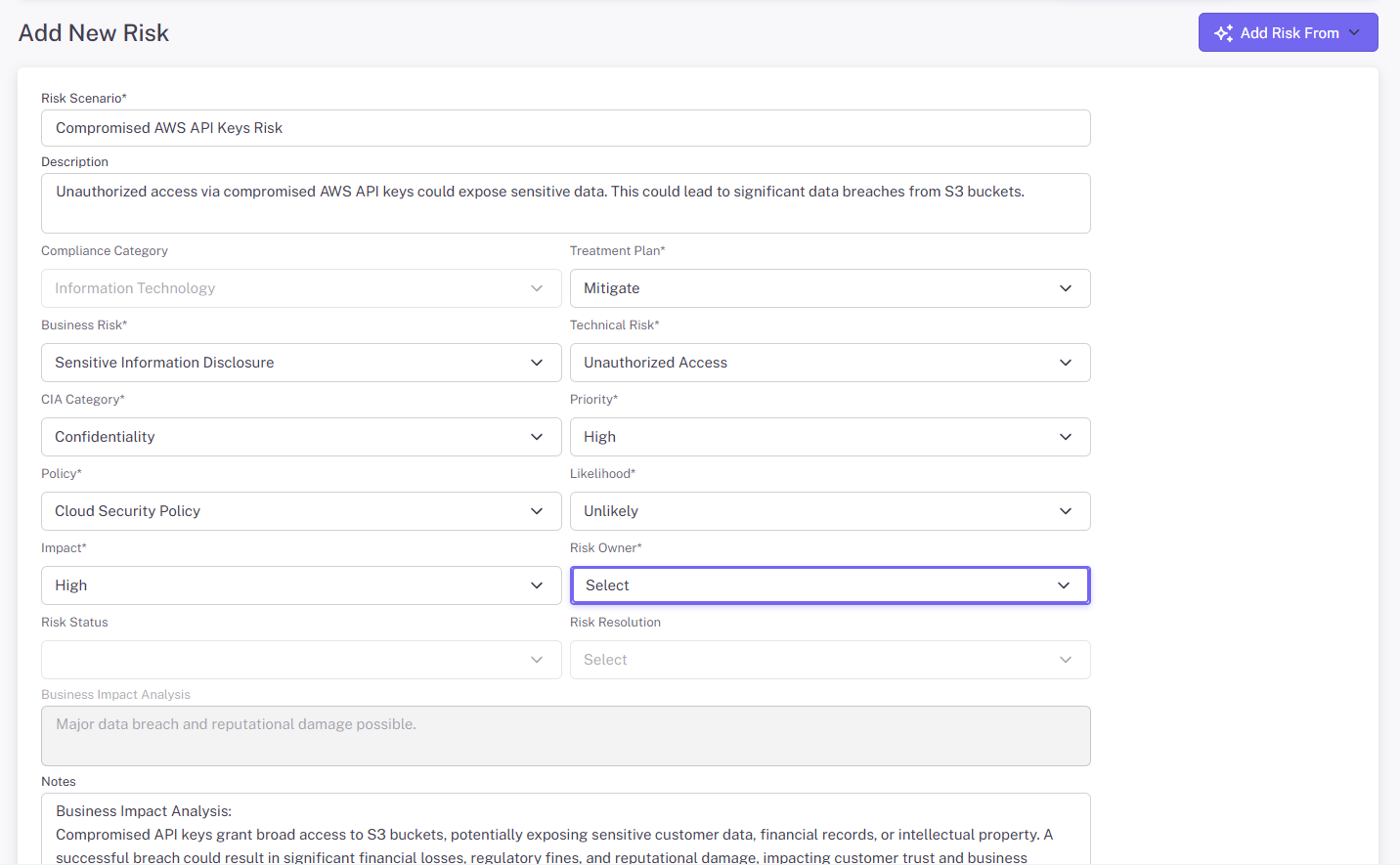Change the Technical Risk Unauthorized Access selection
1400x865 pixels.
(x=829, y=363)
